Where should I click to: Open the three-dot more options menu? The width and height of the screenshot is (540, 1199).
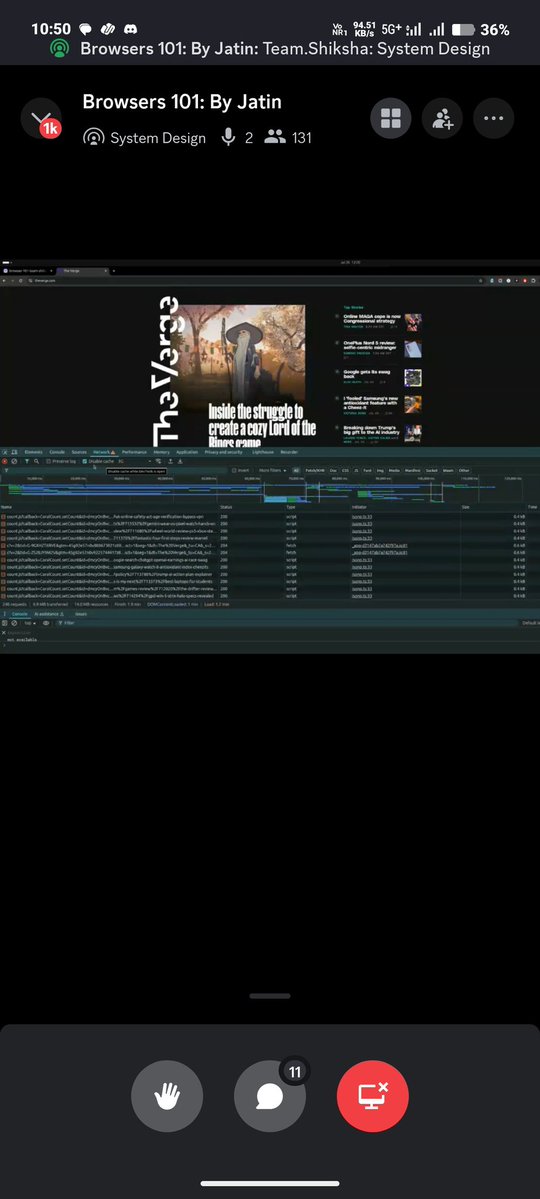493,119
